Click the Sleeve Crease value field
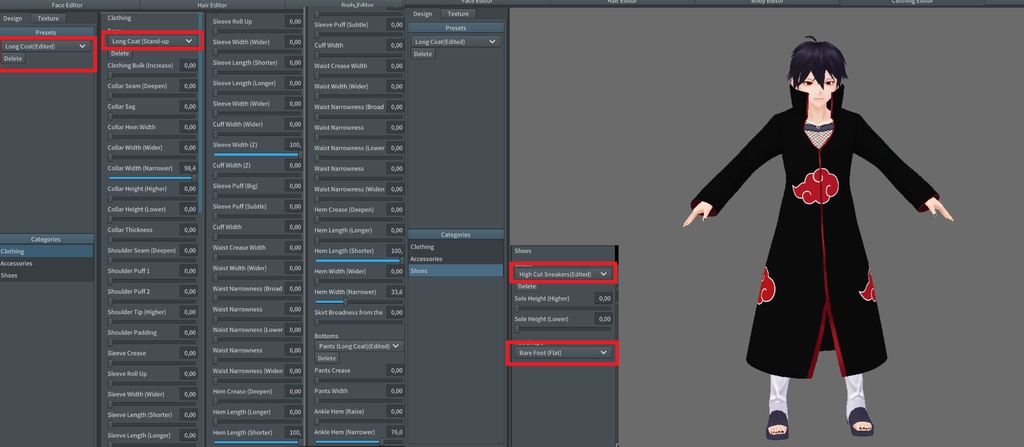Image resolution: width=1024 pixels, height=447 pixels. [x=187, y=353]
